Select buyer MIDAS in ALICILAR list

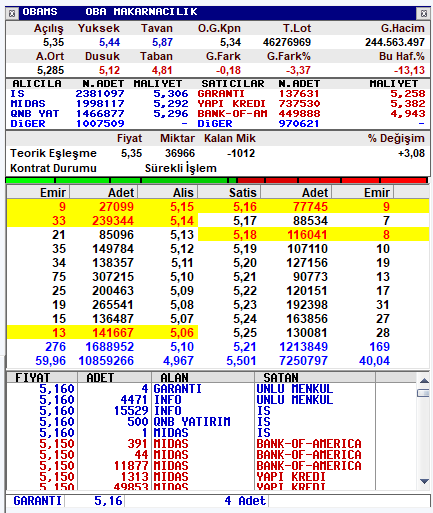coord(28,104)
